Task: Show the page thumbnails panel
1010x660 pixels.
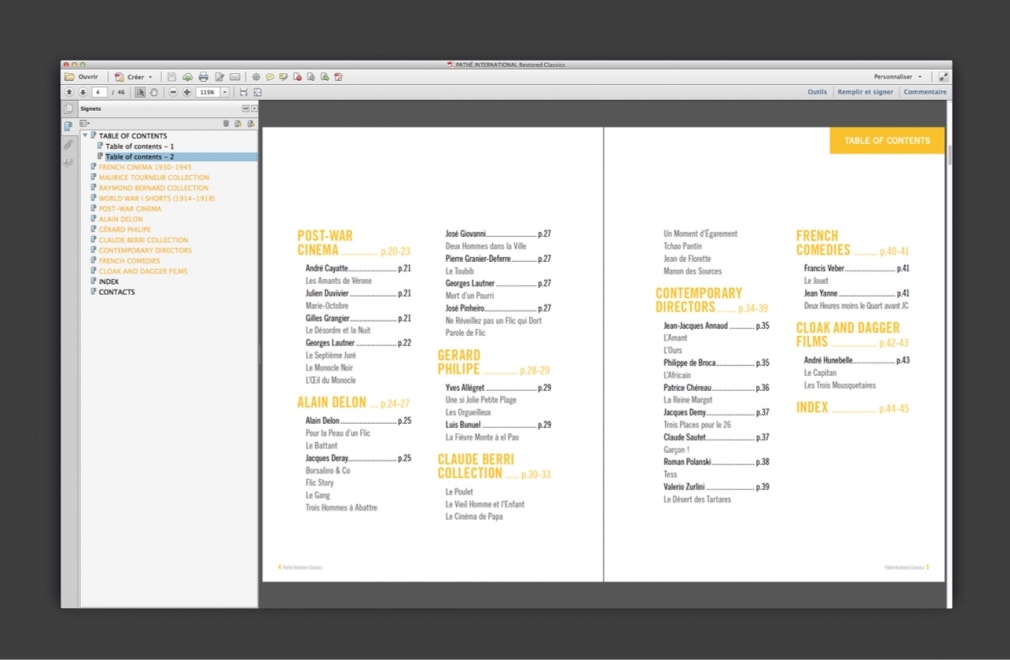Action: click(x=69, y=109)
